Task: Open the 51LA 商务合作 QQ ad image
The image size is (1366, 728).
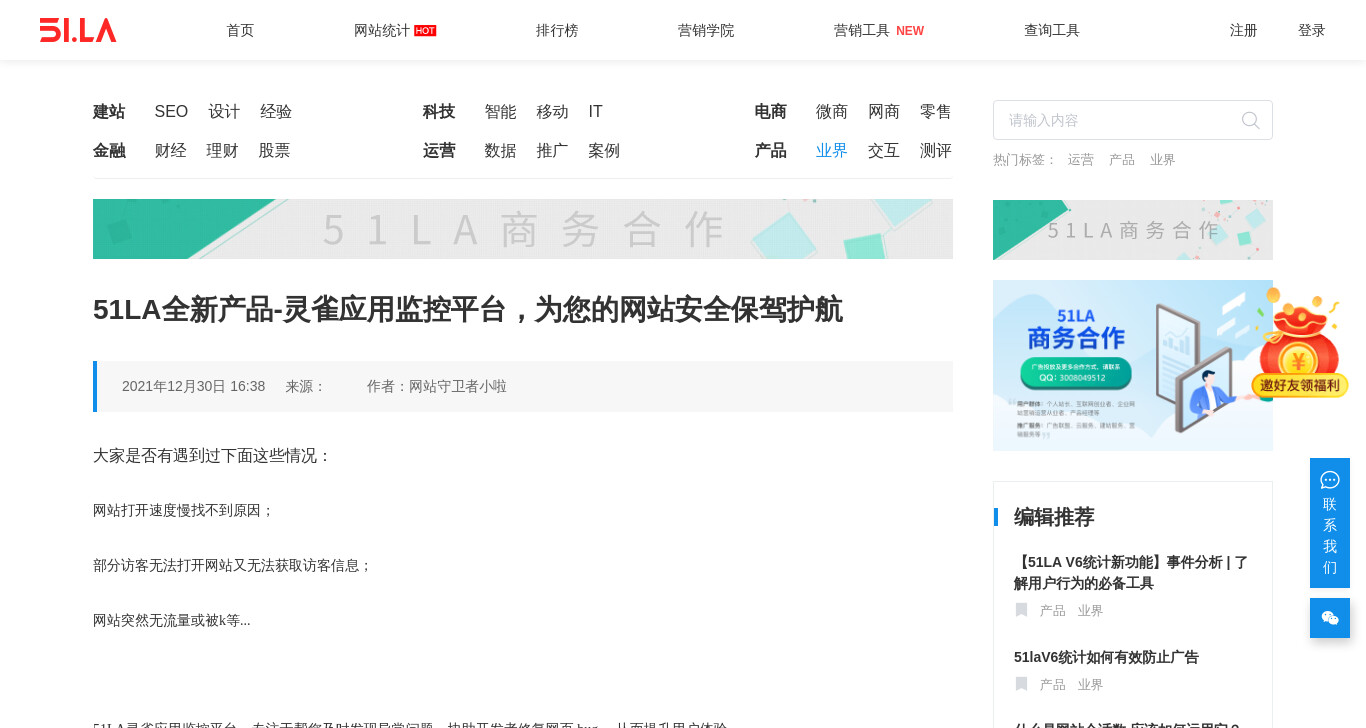Action: [1133, 365]
